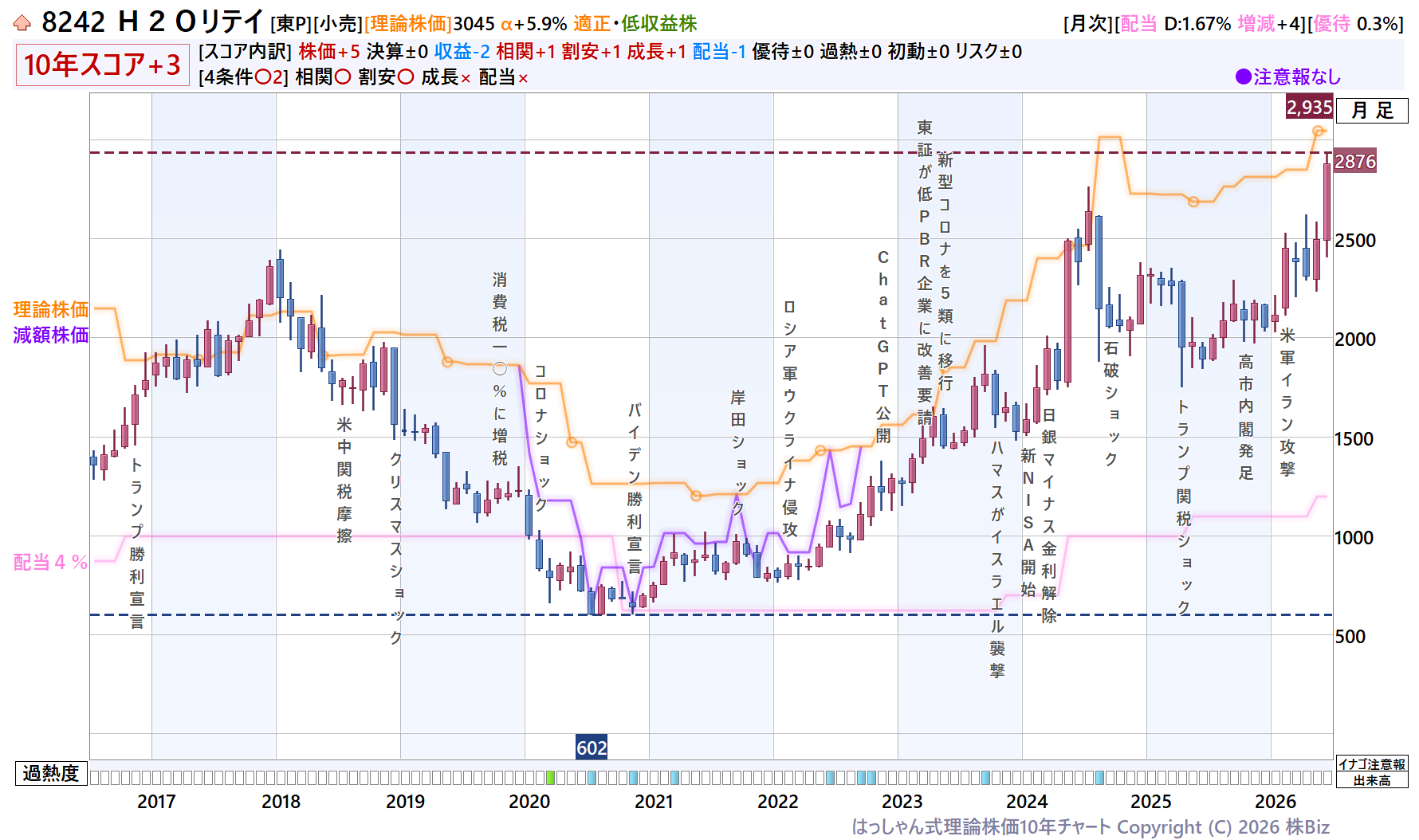
Task: Click the イナゴ注意報 label
Action: pos(1372,764)
